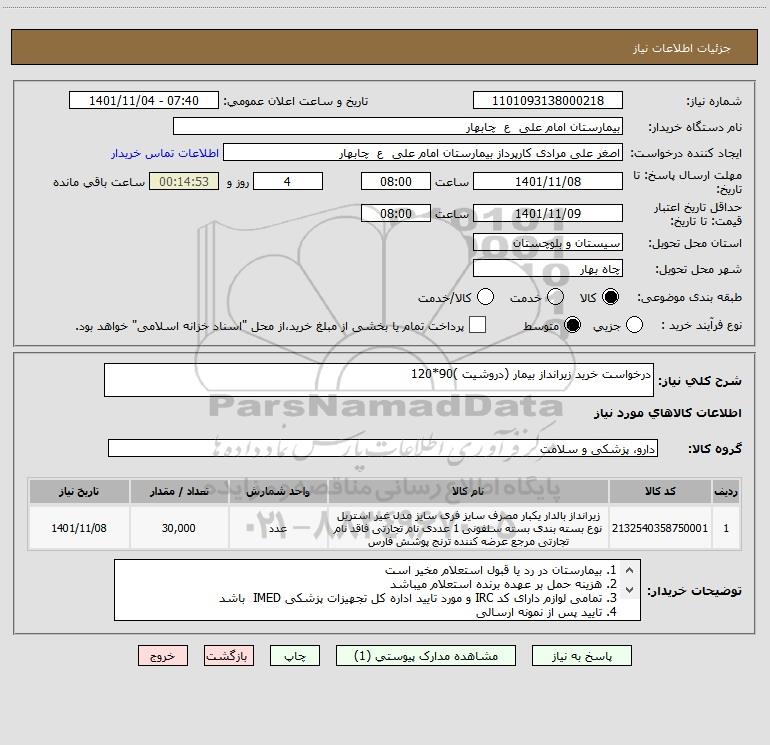Click the unit cell عدد
770x745 pixels.
278,528
